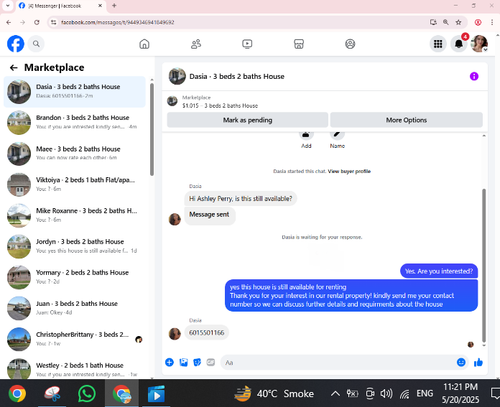Bookmark this page star icon
The image size is (500, 407).
(x=459, y=22)
